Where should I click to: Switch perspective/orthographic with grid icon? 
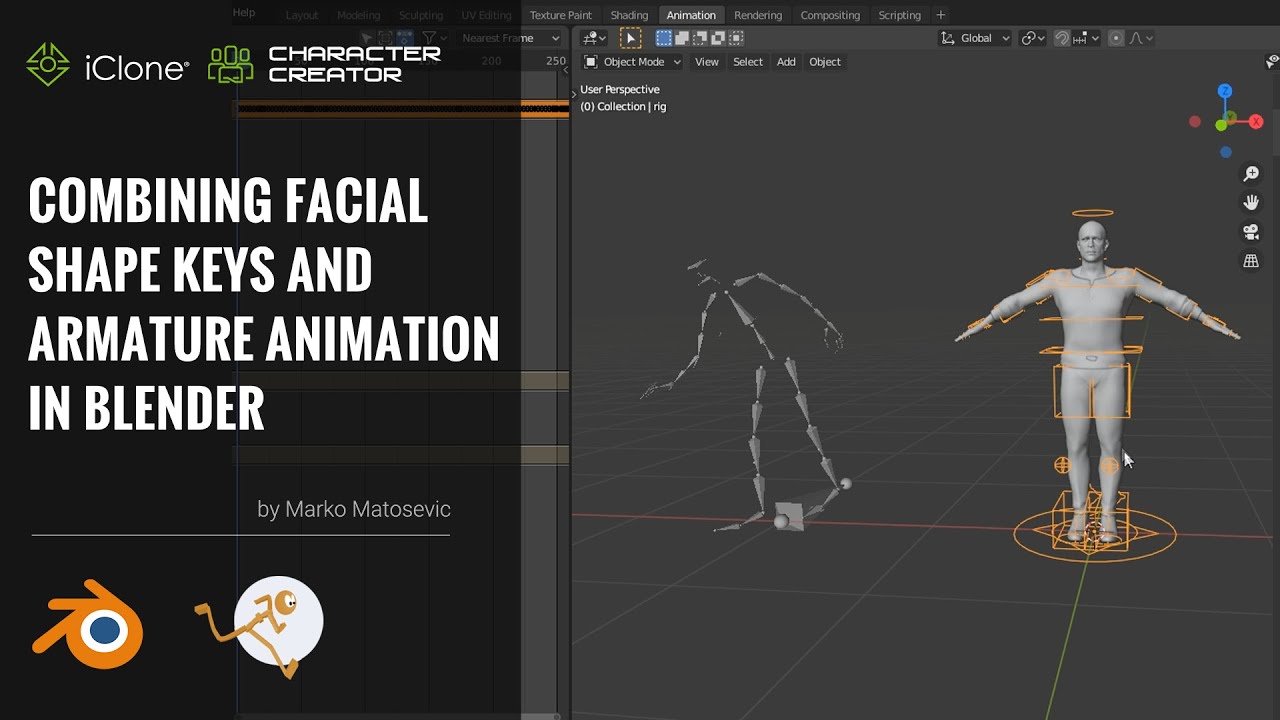(1251, 261)
